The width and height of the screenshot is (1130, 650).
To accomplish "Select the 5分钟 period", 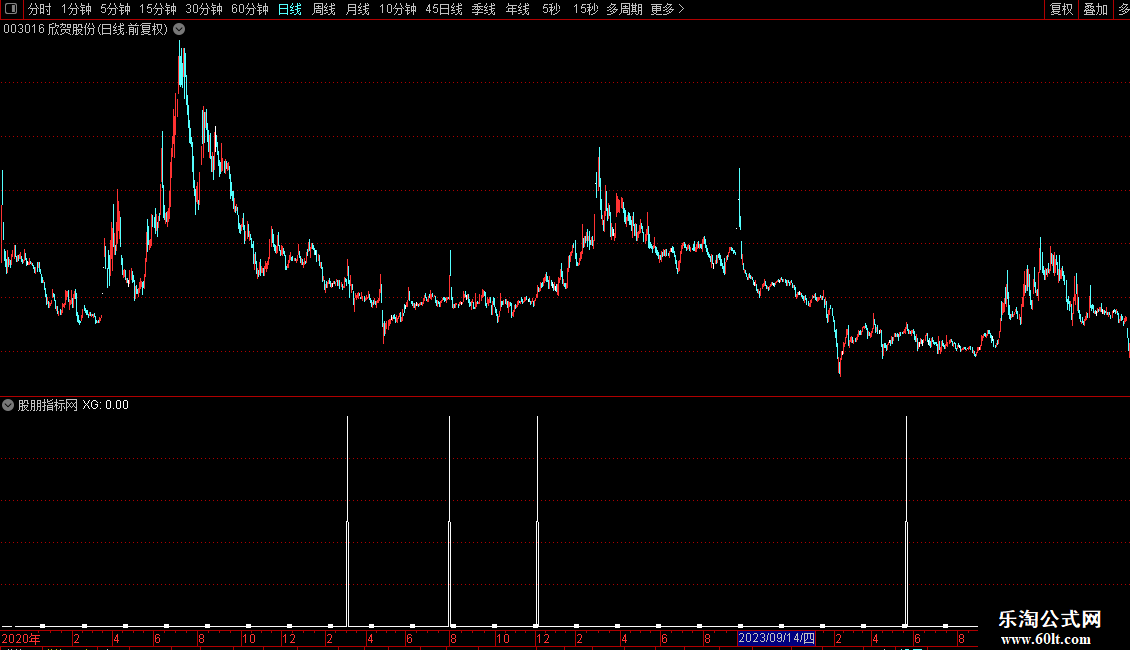I will click(115, 9).
